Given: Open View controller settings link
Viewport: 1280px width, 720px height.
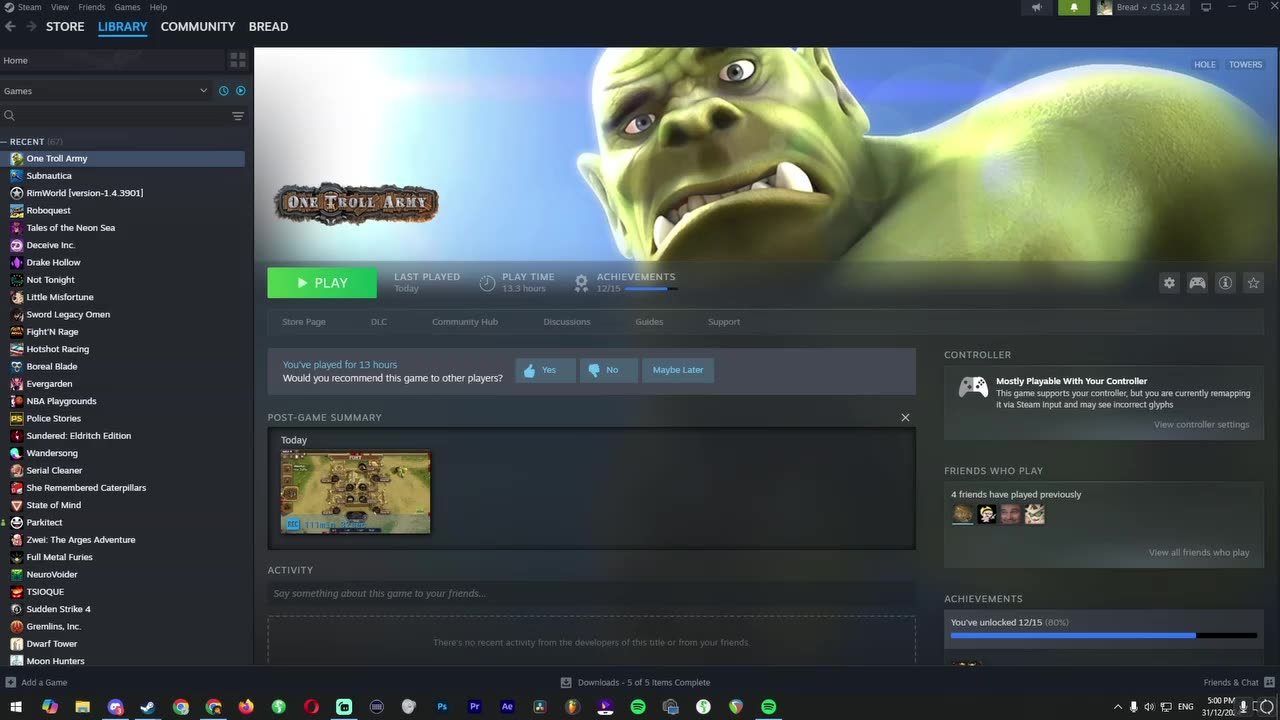Looking at the screenshot, I should (1201, 425).
